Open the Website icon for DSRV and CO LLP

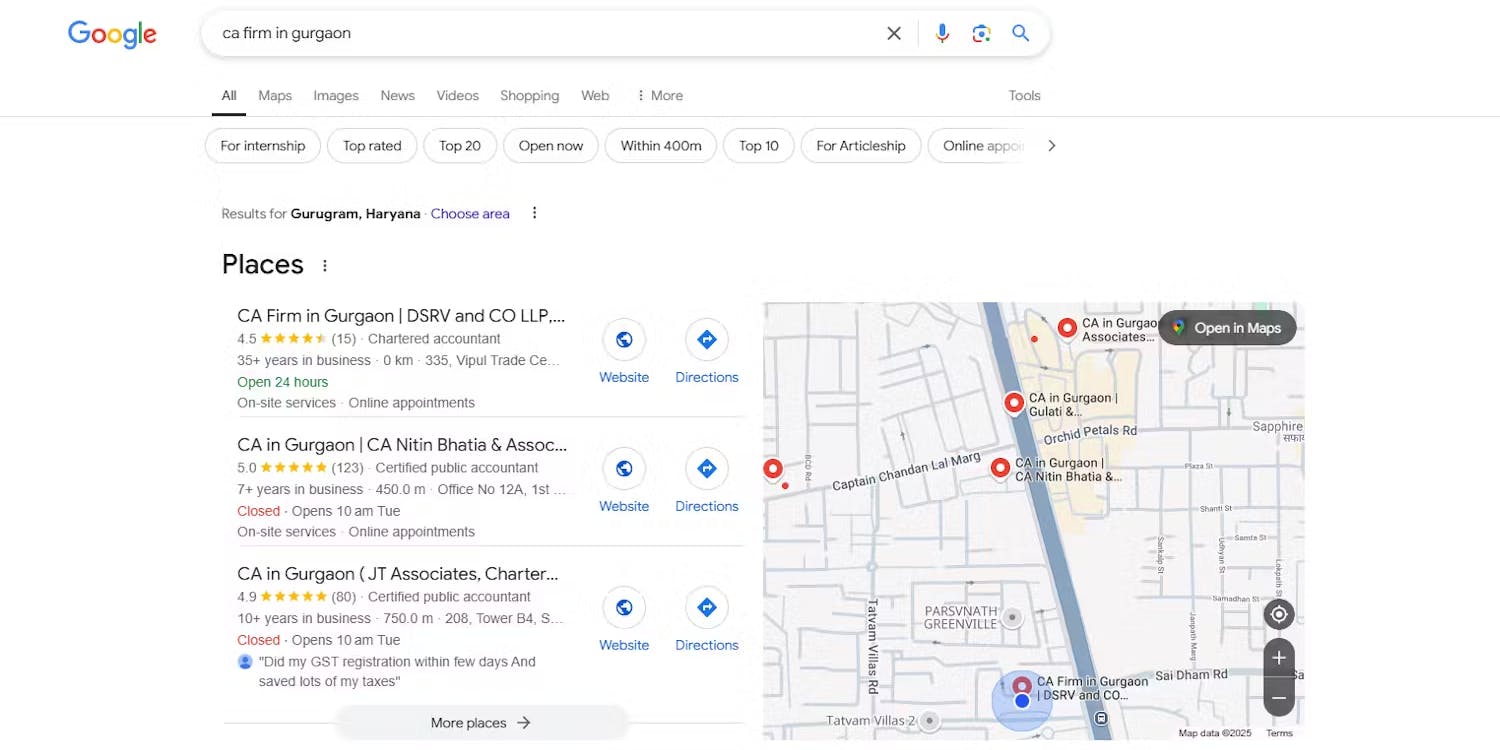pyautogui.click(x=623, y=340)
